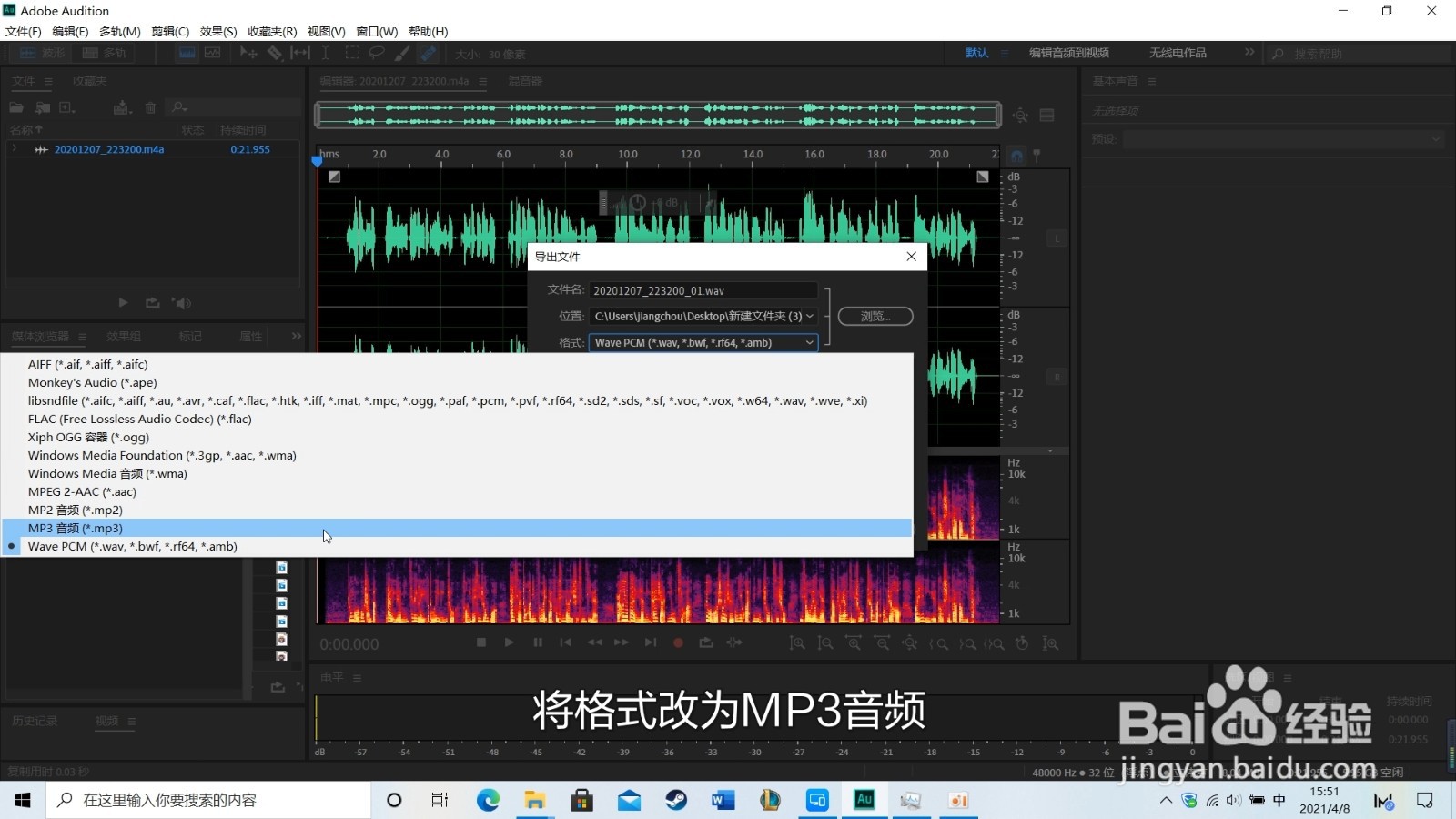The image size is (1456, 819).
Task: Click the Import File icon
Action: 42,107
